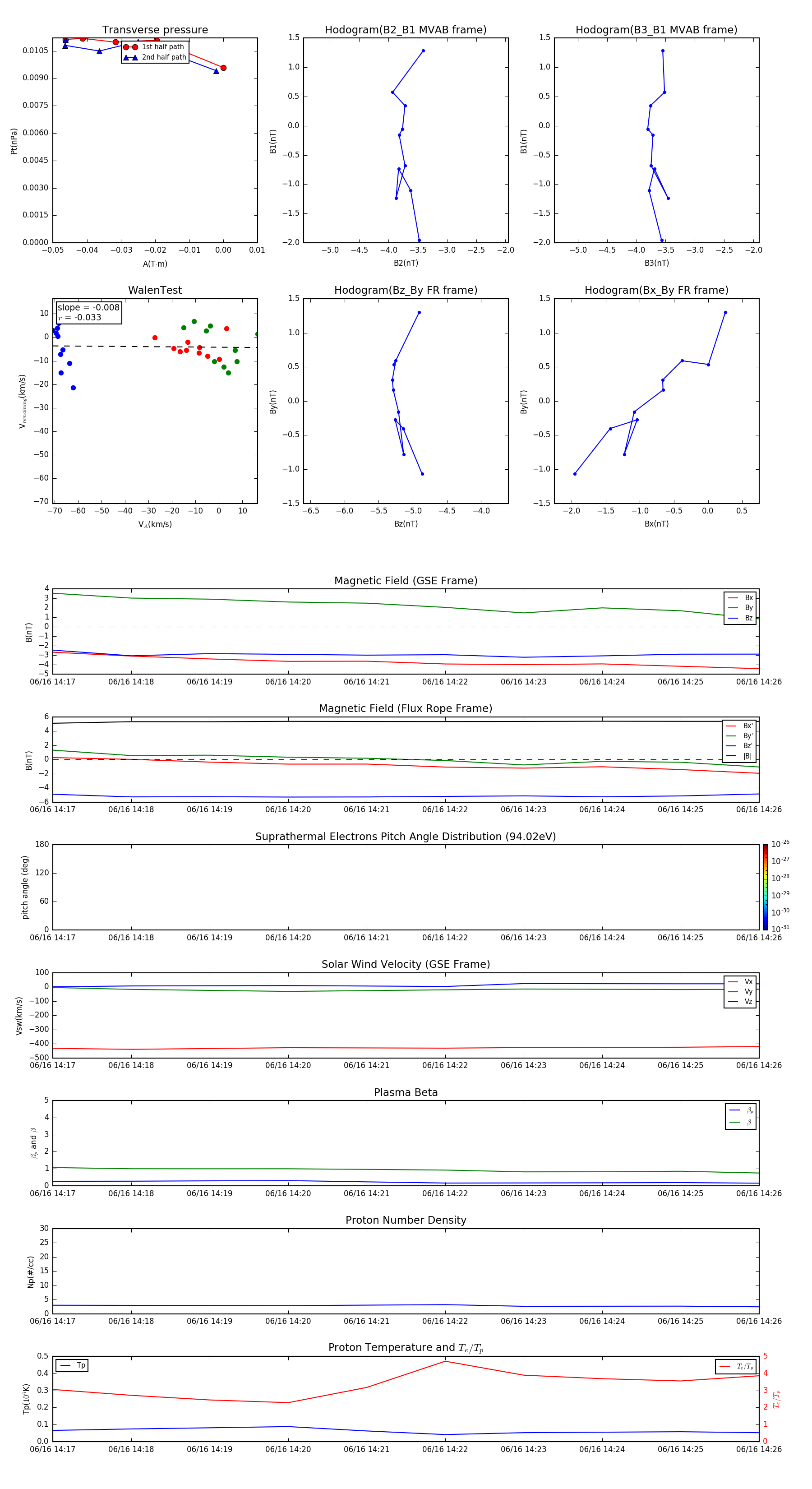
Task: Click the '1st half path' legend entry
Action: 154,47
